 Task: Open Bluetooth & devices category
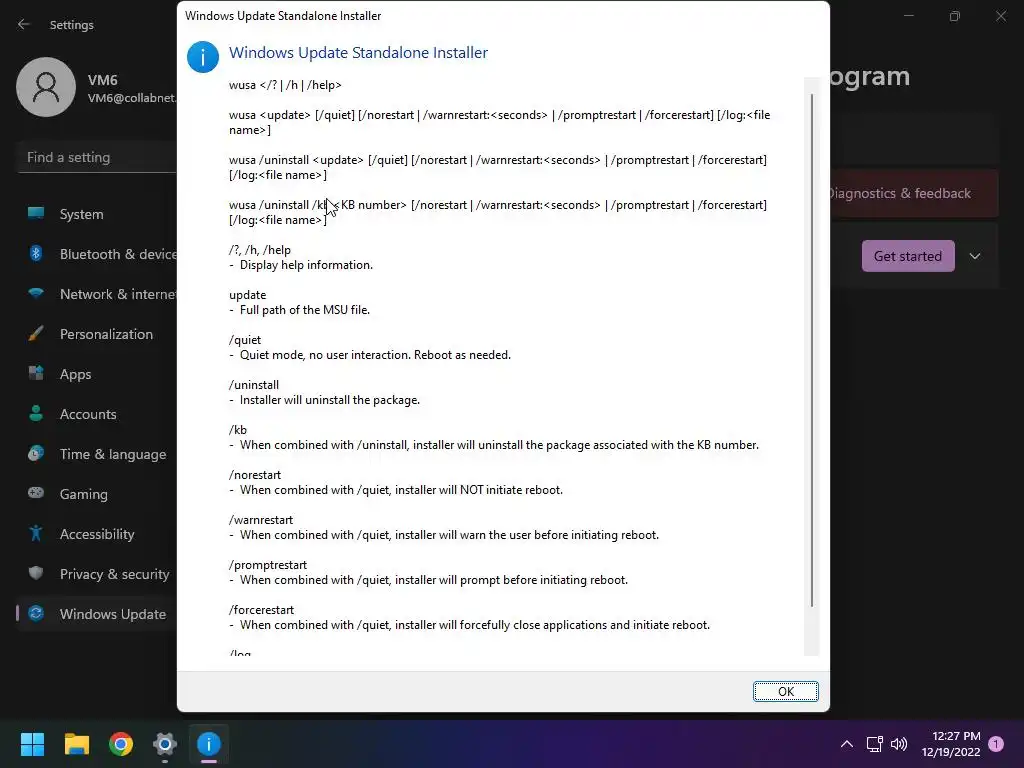point(98,254)
